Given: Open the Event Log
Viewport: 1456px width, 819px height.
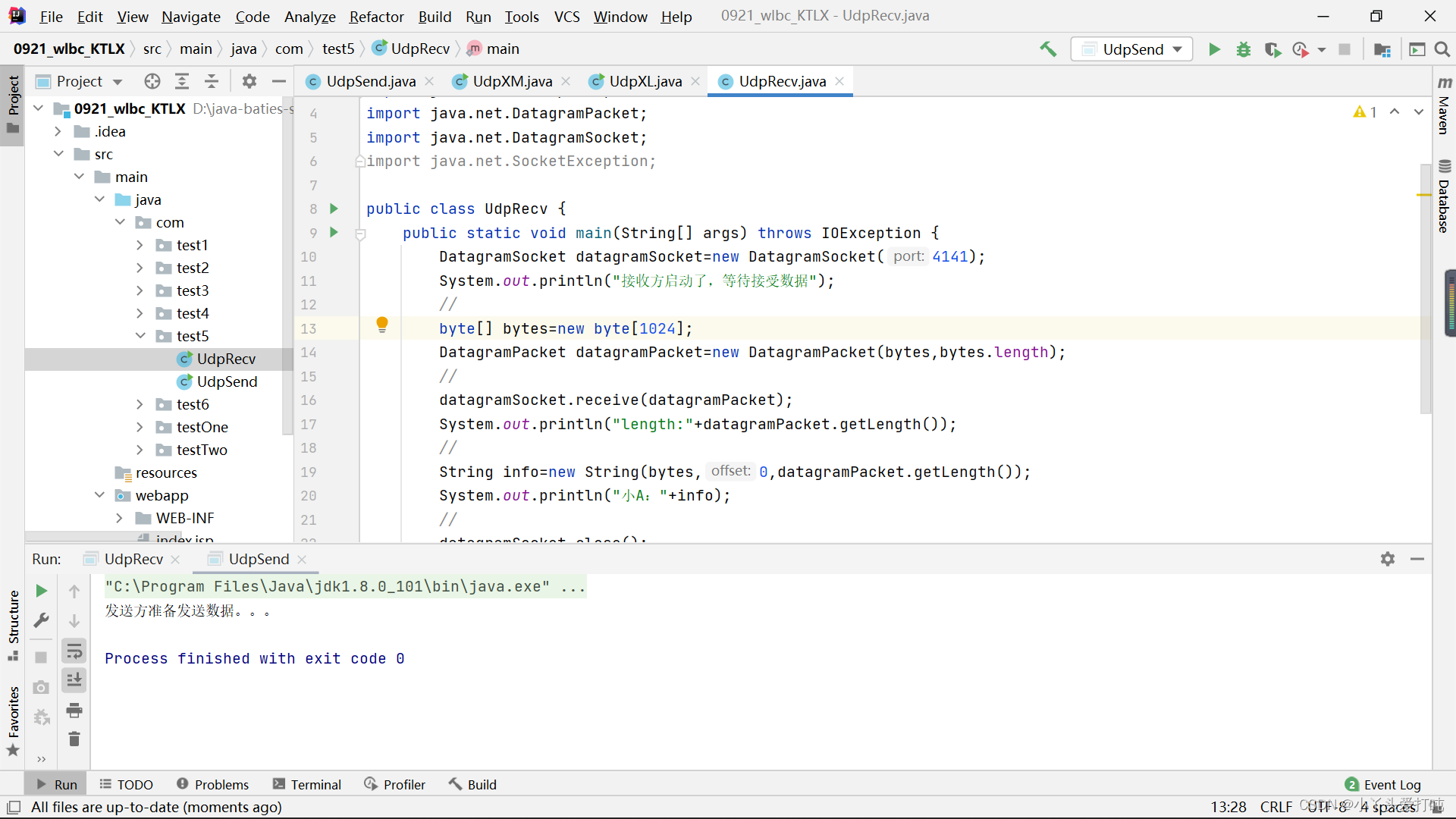Looking at the screenshot, I should click(x=1383, y=784).
